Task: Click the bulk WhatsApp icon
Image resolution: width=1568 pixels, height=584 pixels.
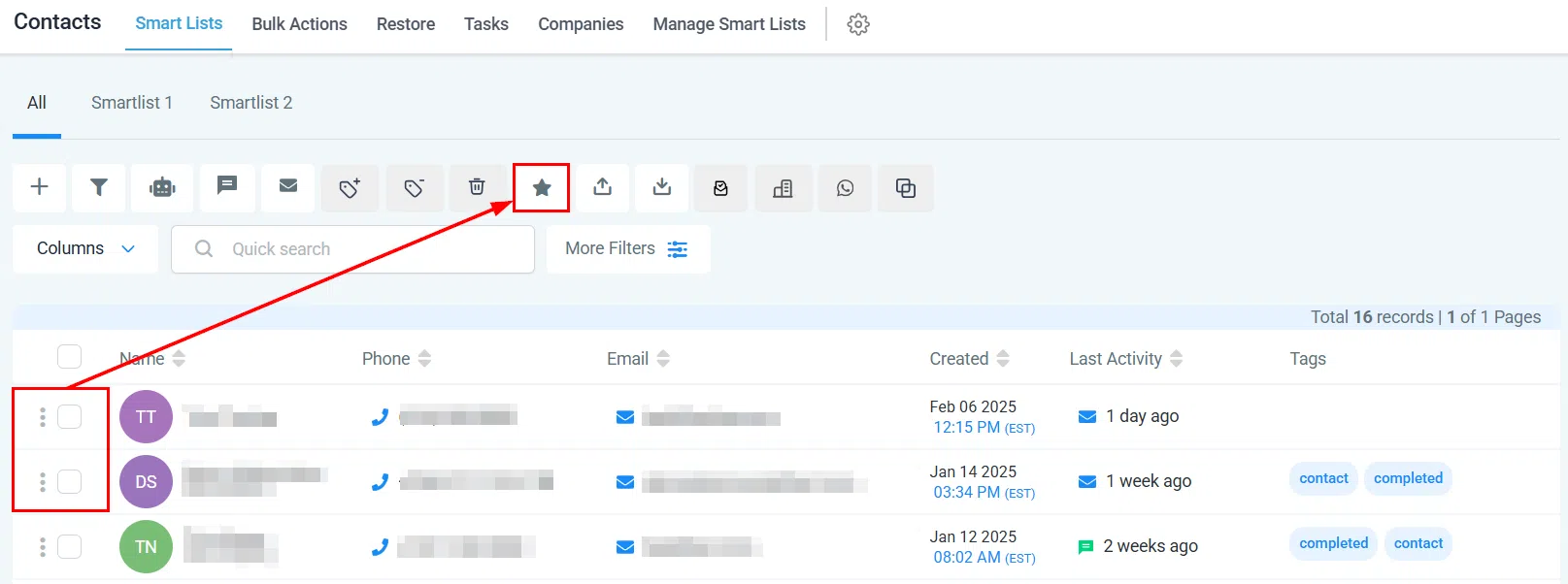Action: [846, 188]
